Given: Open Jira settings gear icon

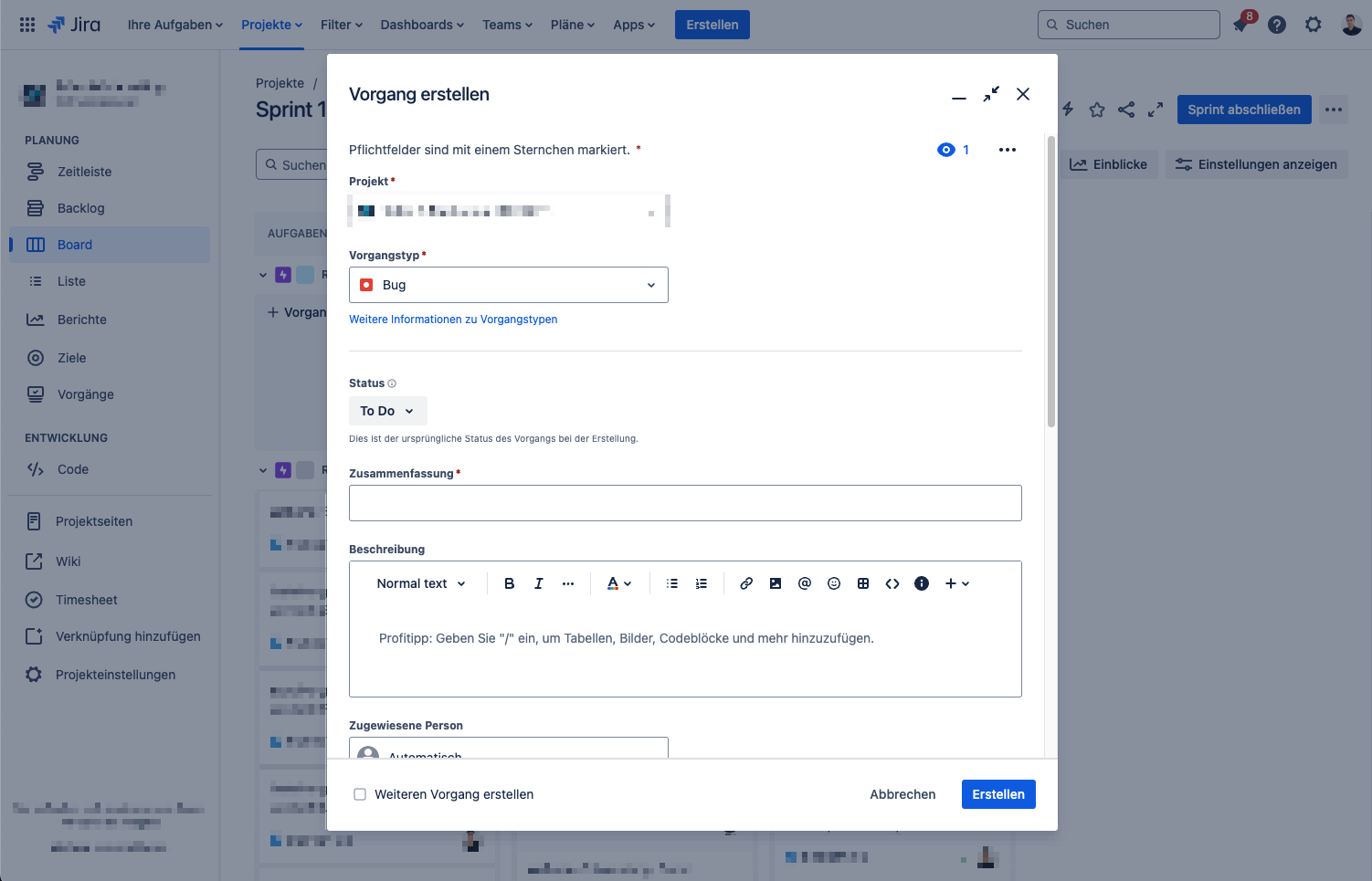Looking at the screenshot, I should coord(1314,25).
